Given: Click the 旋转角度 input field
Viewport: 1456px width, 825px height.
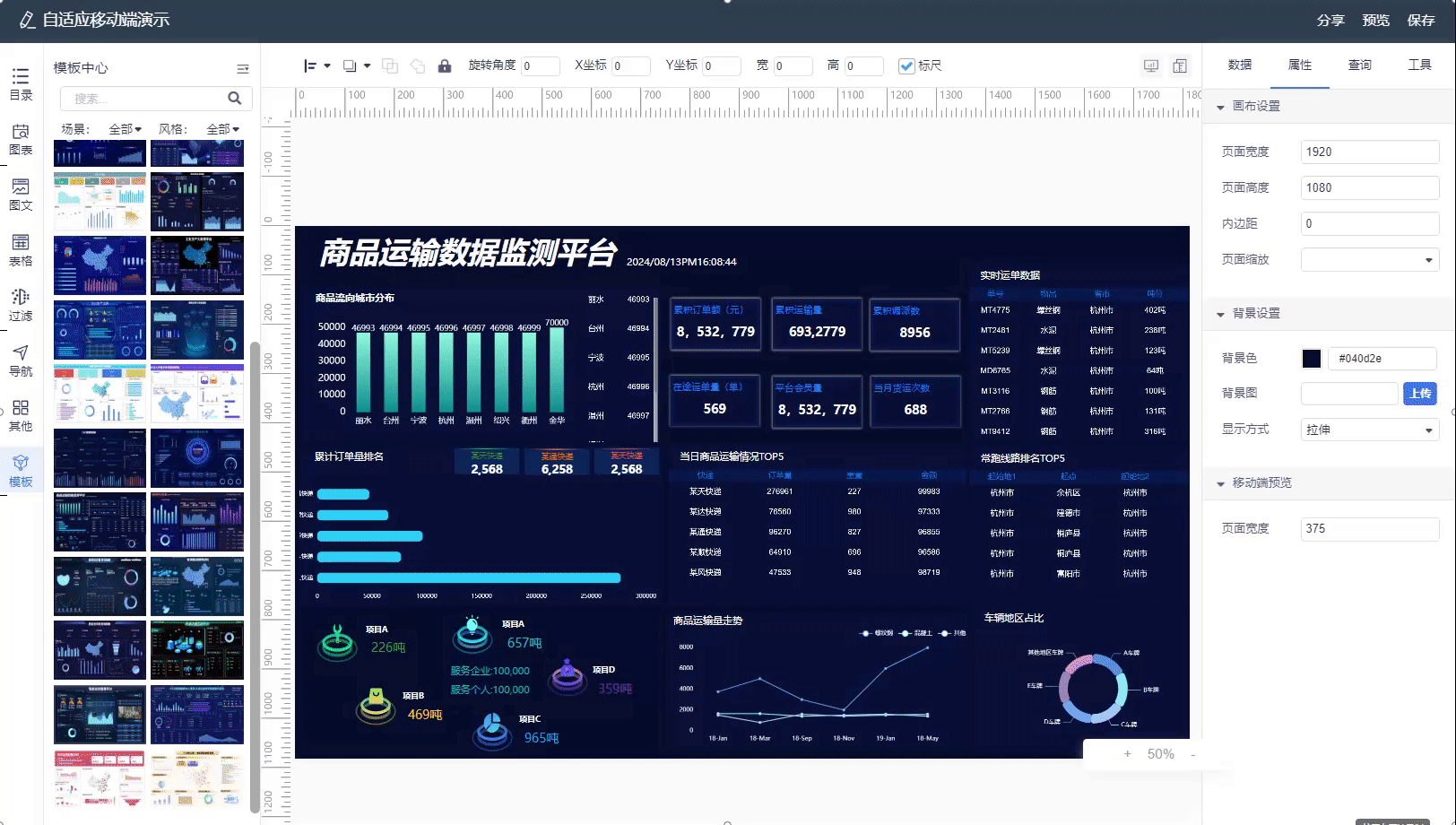Looking at the screenshot, I should 541,65.
